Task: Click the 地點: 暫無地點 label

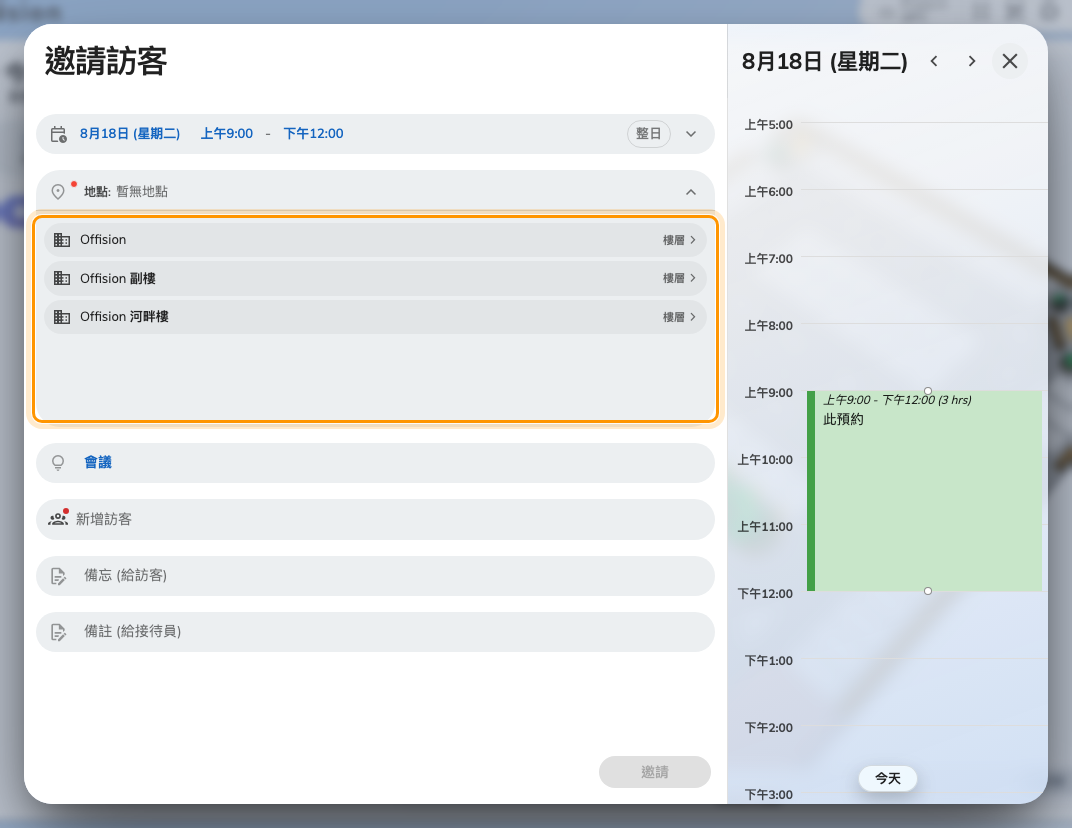Action: (x=126, y=191)
